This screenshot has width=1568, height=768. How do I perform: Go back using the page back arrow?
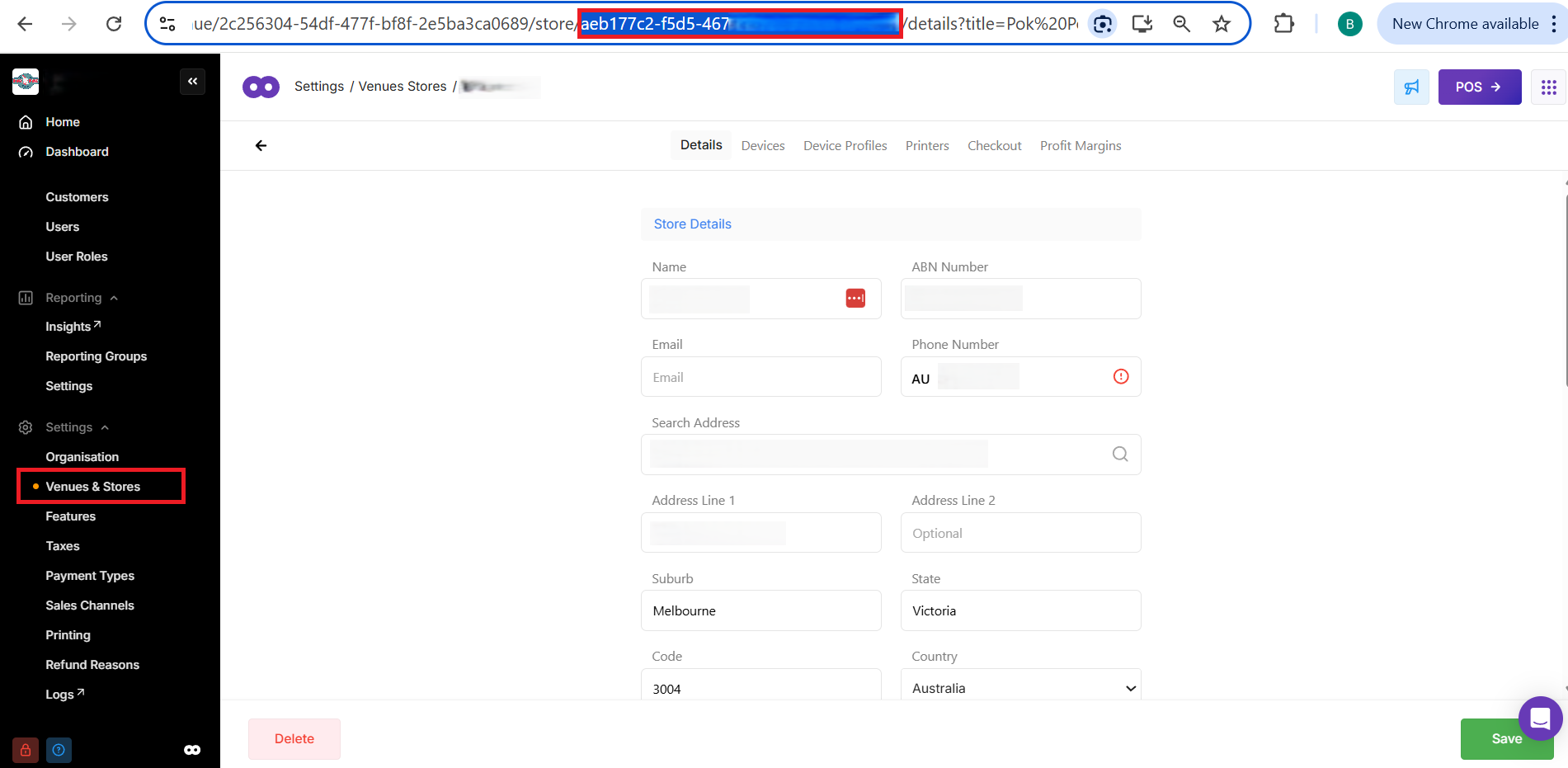pos(261,146)
